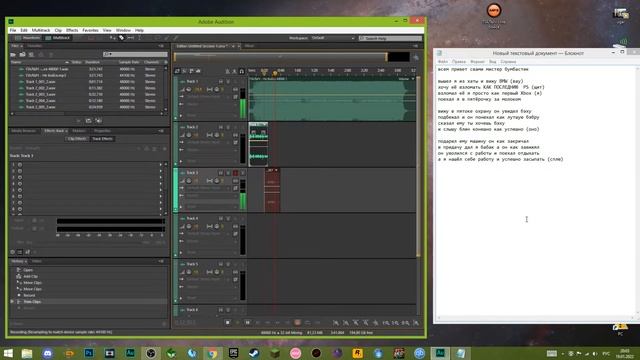Open effects rack slot 5 arrow menu
The width and height of the screenshot is (640, 360).
coord(160,190)
